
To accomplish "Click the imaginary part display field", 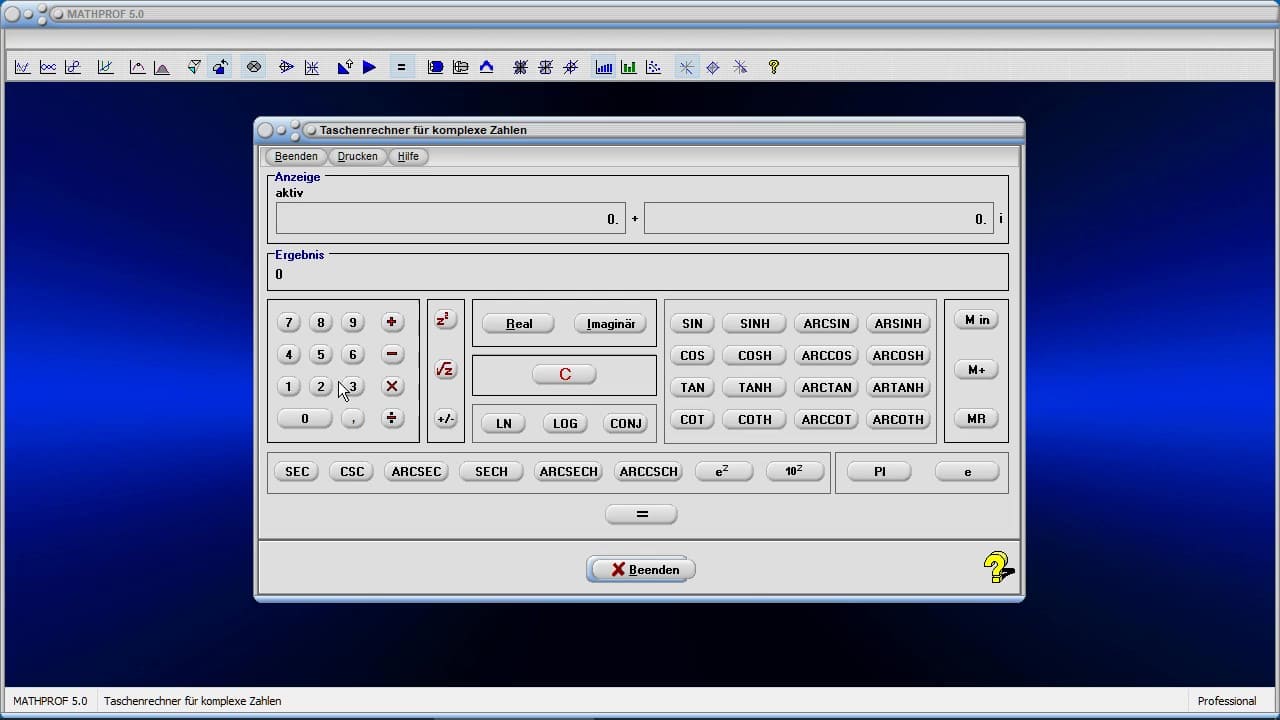I will tap(819, 218).
